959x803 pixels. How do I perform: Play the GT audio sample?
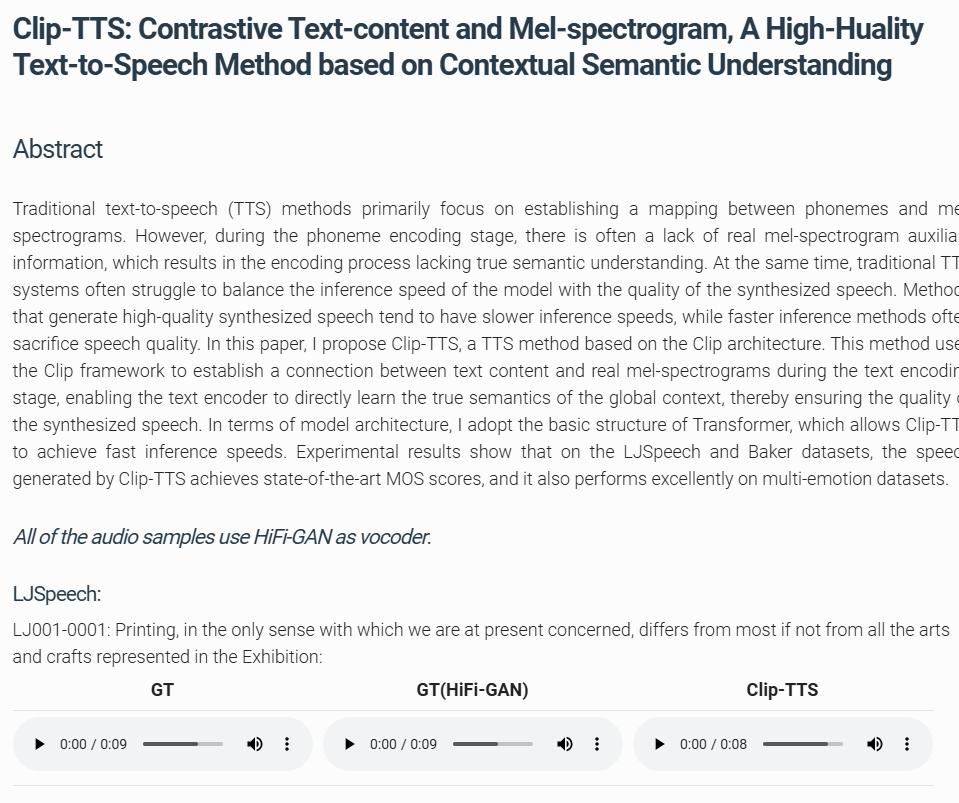(x=40, y=744)
